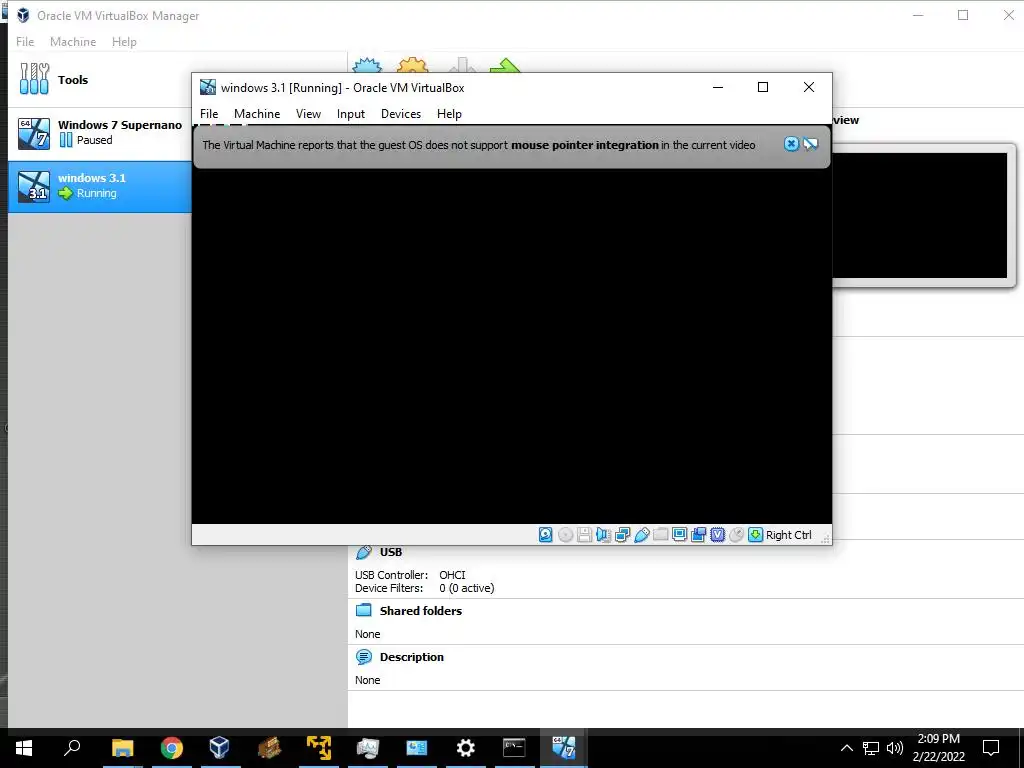Open the VM window File menu
The height and width of the screenshot is (768, 1024).
tap(209, 114)
